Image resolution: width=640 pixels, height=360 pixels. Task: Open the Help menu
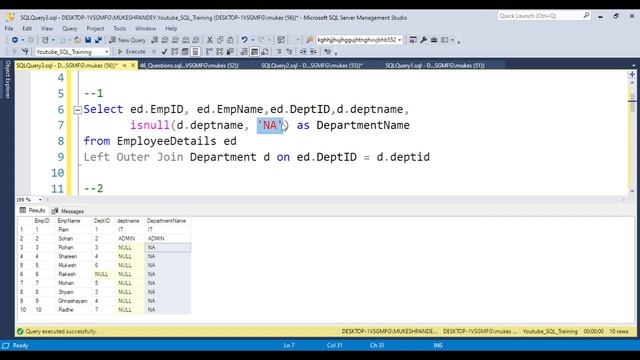(x=171, y=29)
